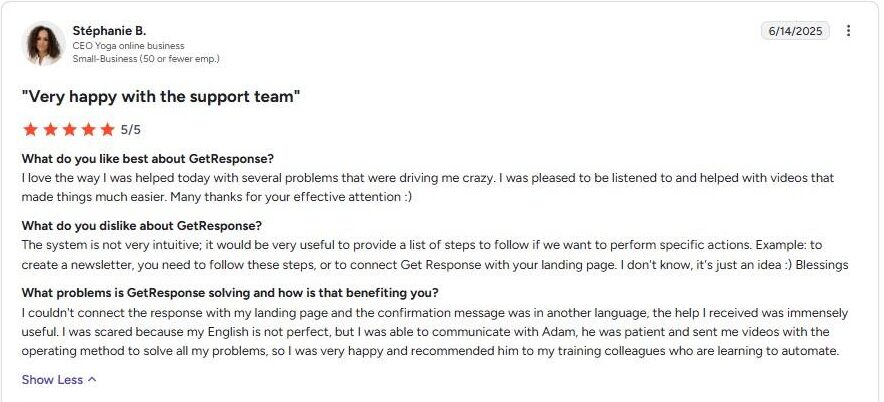Click the "CEO Yoga online business" job title
The image size is (884, 402).
pyautogui.click(x=128, y=46)
